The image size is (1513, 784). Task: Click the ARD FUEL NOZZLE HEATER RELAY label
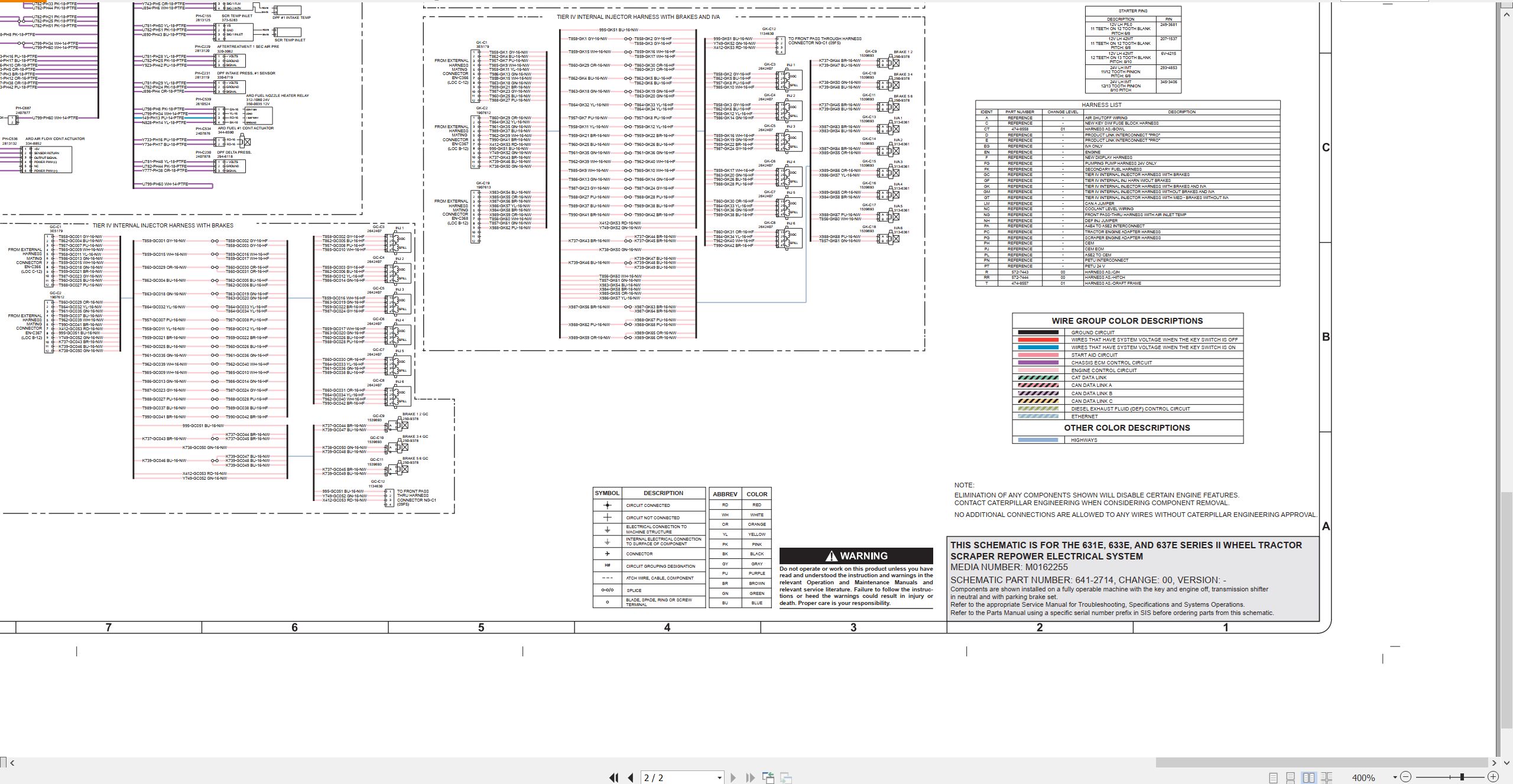tap(277, 96)
